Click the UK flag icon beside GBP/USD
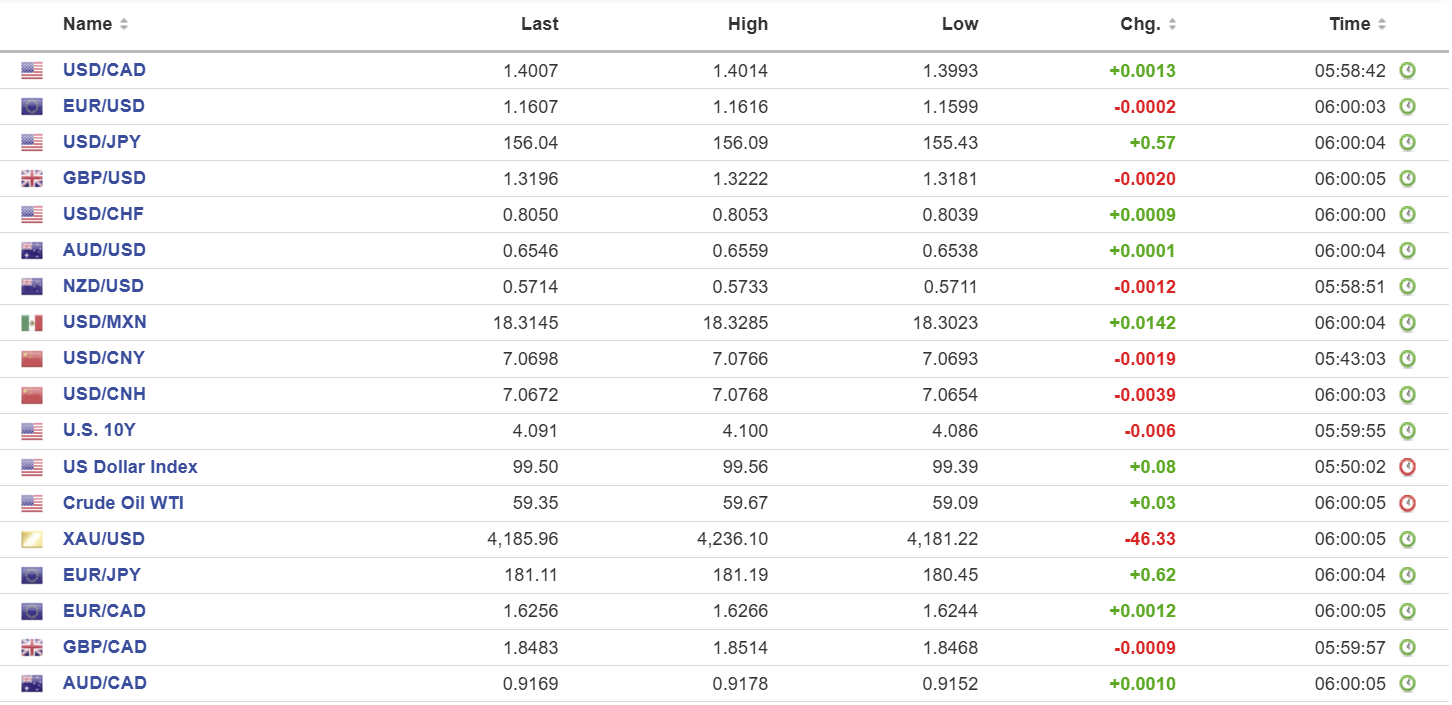The width and height of the screenshot is (1452, 705). [x=32, y=179]
